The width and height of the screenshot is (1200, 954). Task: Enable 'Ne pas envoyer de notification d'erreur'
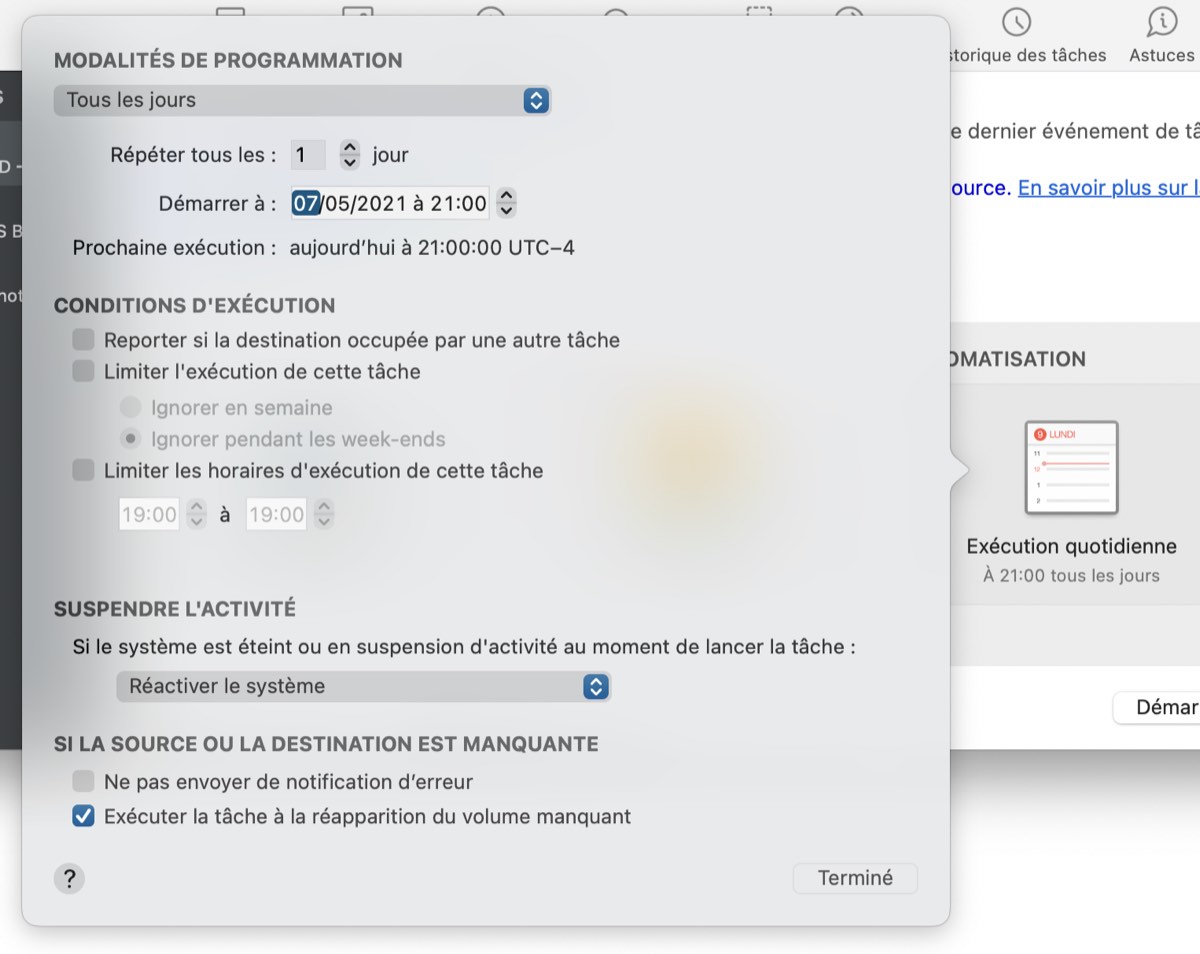(x=84, y=782)
